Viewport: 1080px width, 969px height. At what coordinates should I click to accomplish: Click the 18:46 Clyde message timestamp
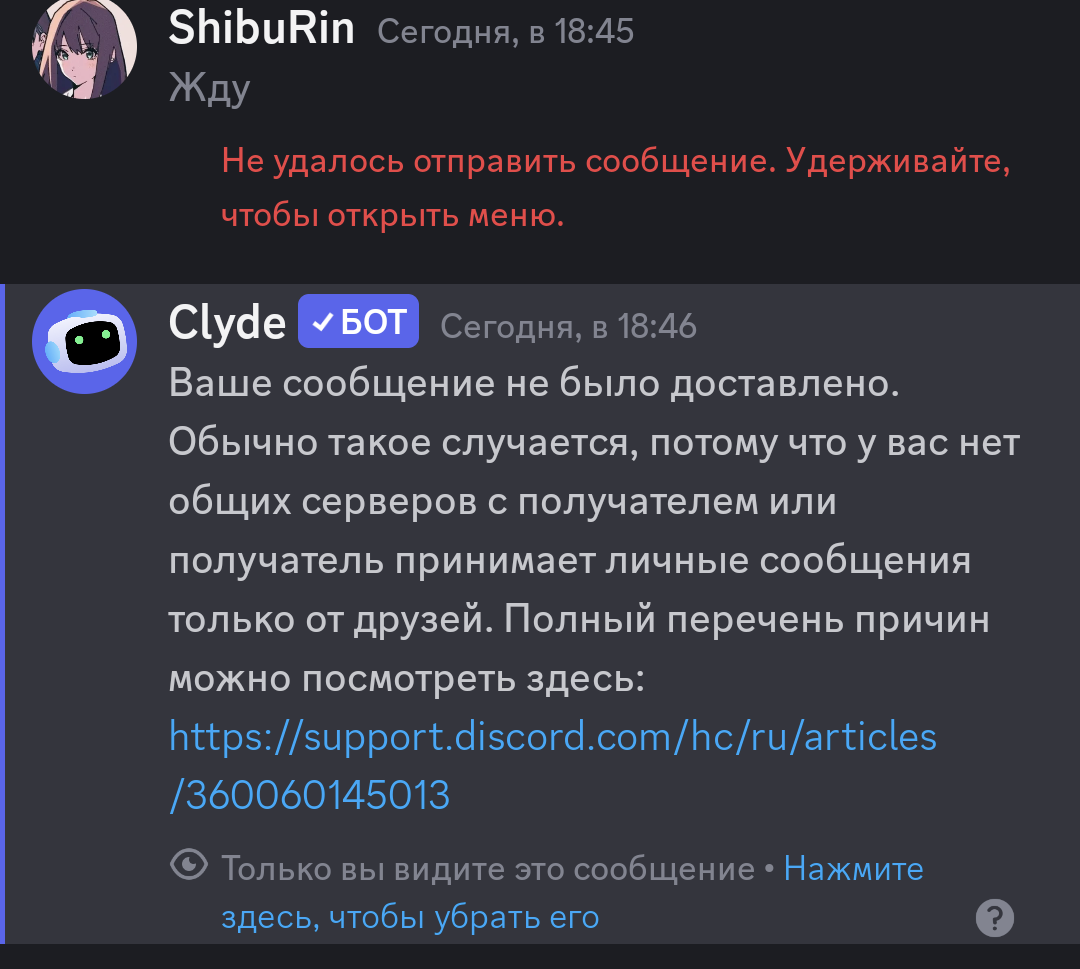(568, 326)
